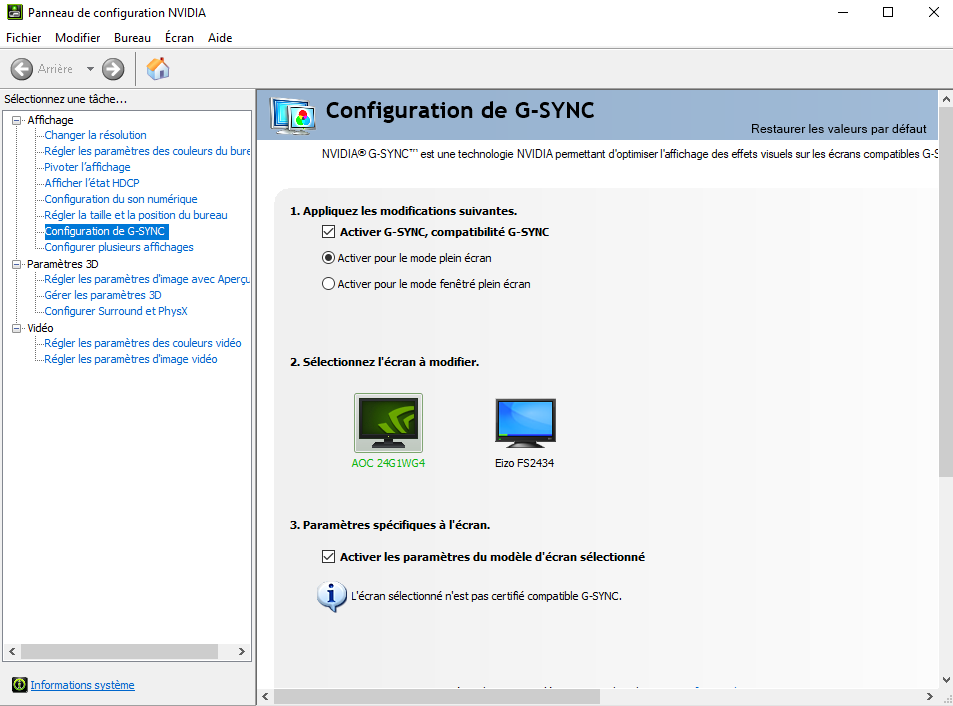The width and height of the screenshot is (953, 706).
Task: Open Pivoter l'affichage
Action: (x=88, y=167)
